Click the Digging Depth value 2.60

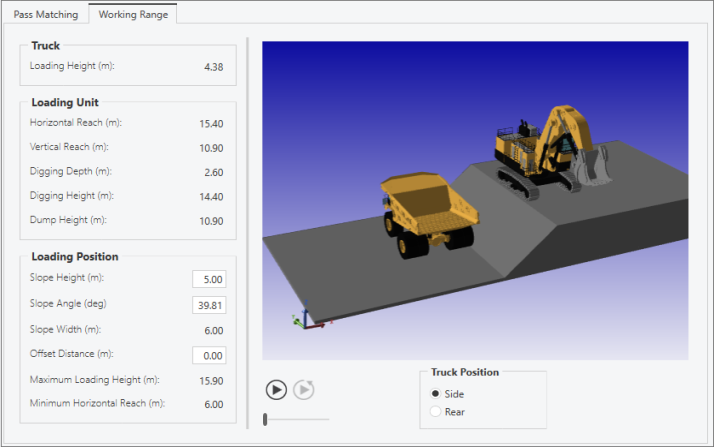(214, 173)
